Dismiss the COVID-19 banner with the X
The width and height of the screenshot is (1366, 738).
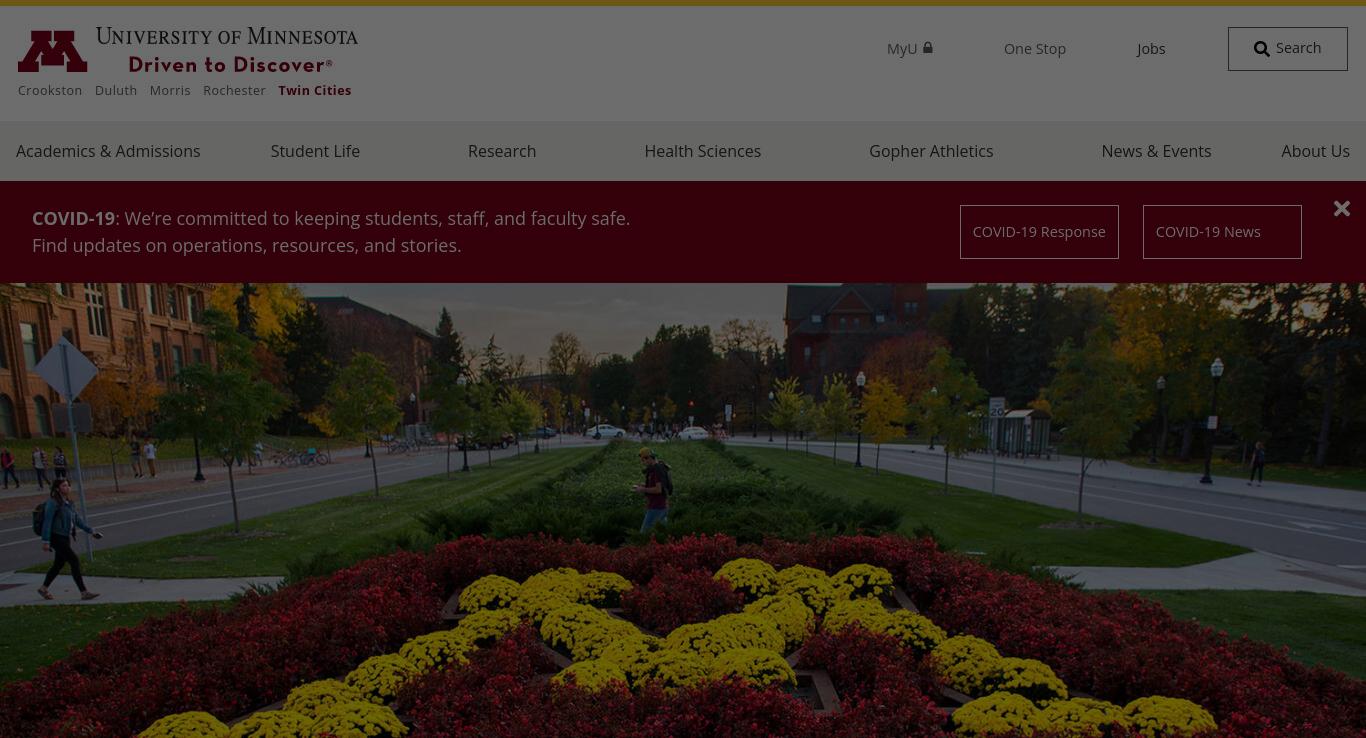[x=1342, y=208]
